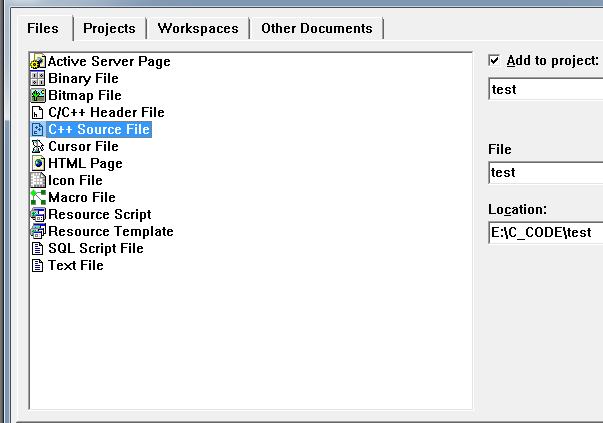Open the project name combo box
This screenshot has width=603, height=423.
(546, 90)
